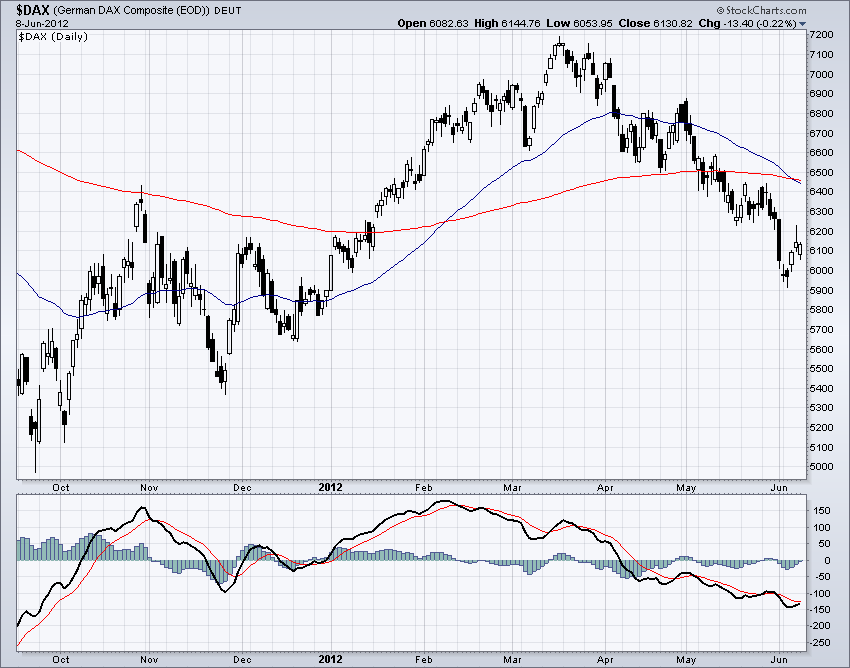Click the $DAX ticker symbol title
The width and height of the screenshot is (850, 668).
tap(33, 10)
